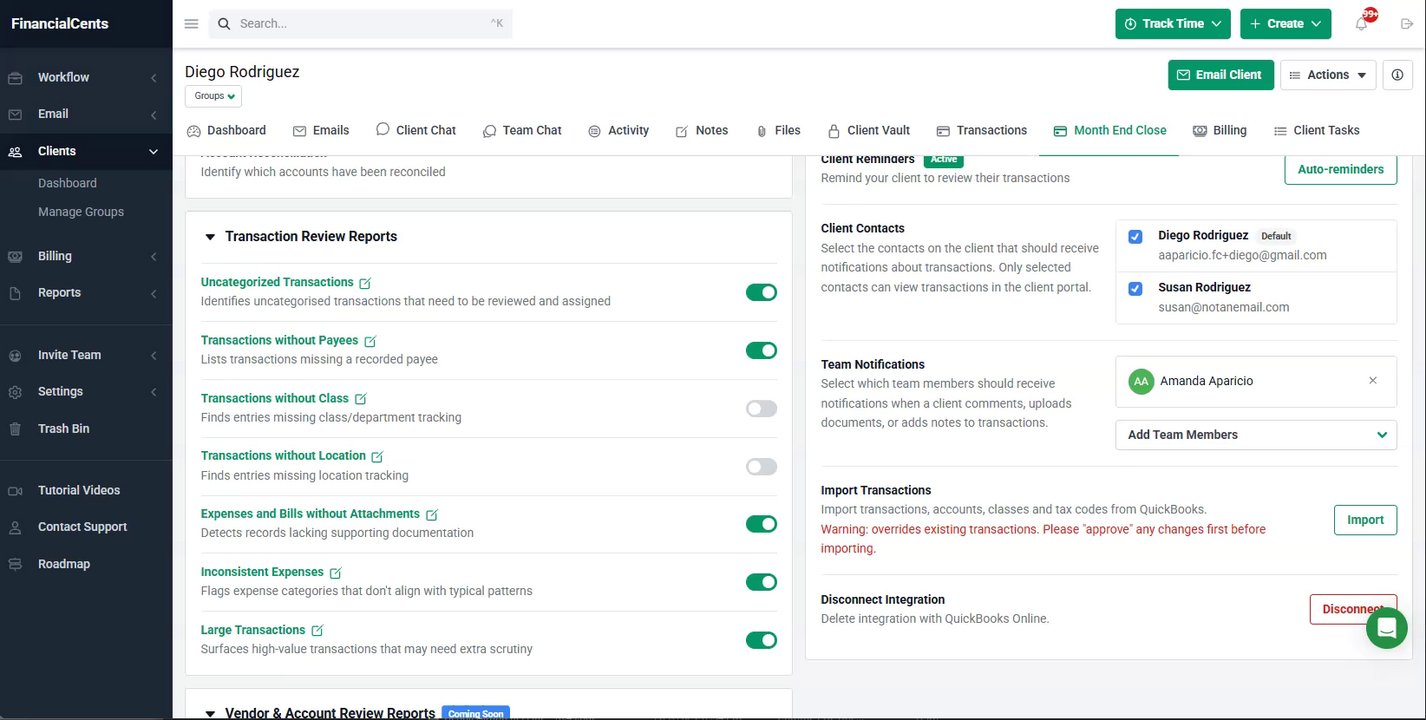Click the Auto-reminders button
The width and height of the screenshot is (1426, 720).
(x=1340, y=169)
